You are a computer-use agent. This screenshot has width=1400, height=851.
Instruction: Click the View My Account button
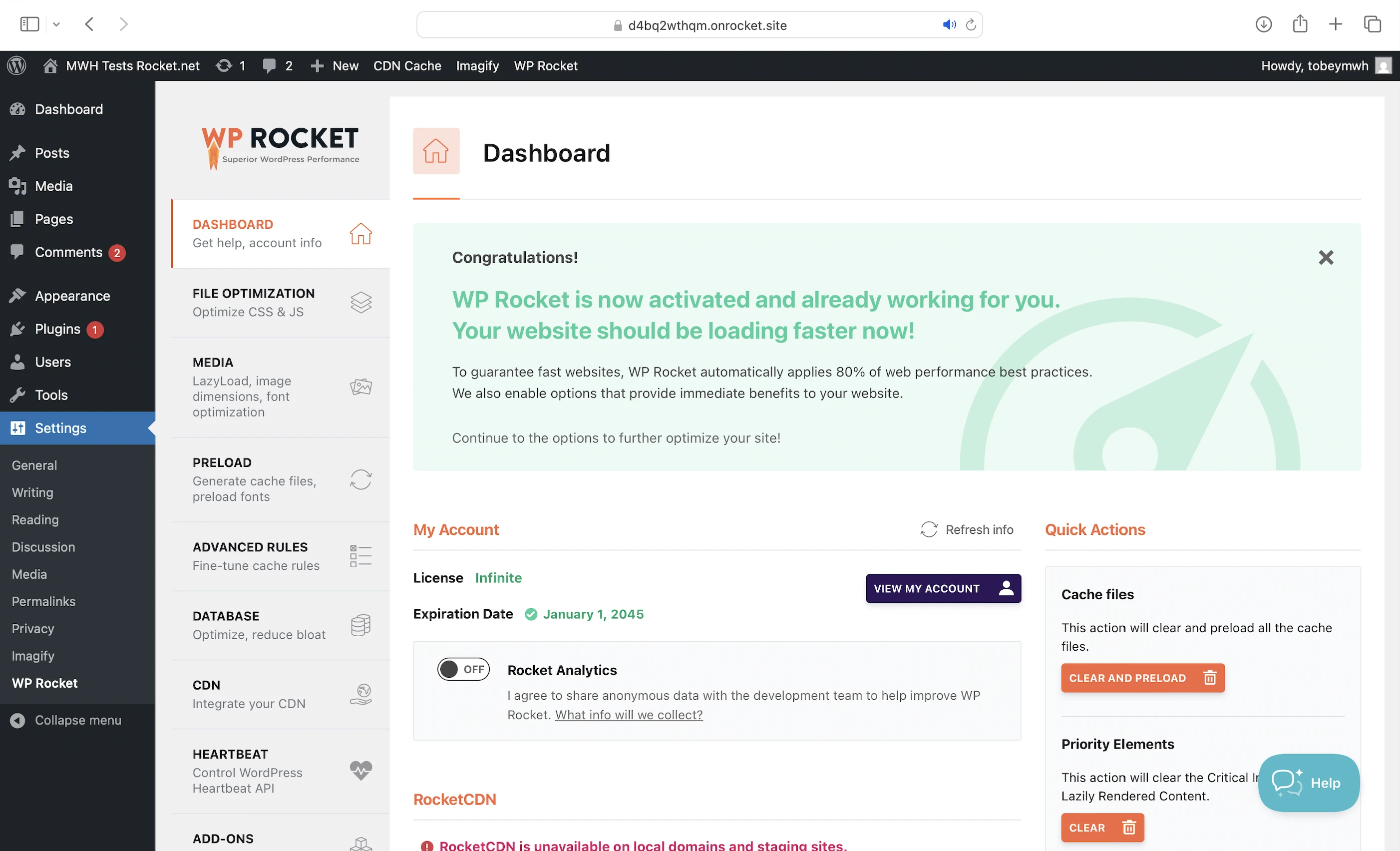tap(943, 588)
